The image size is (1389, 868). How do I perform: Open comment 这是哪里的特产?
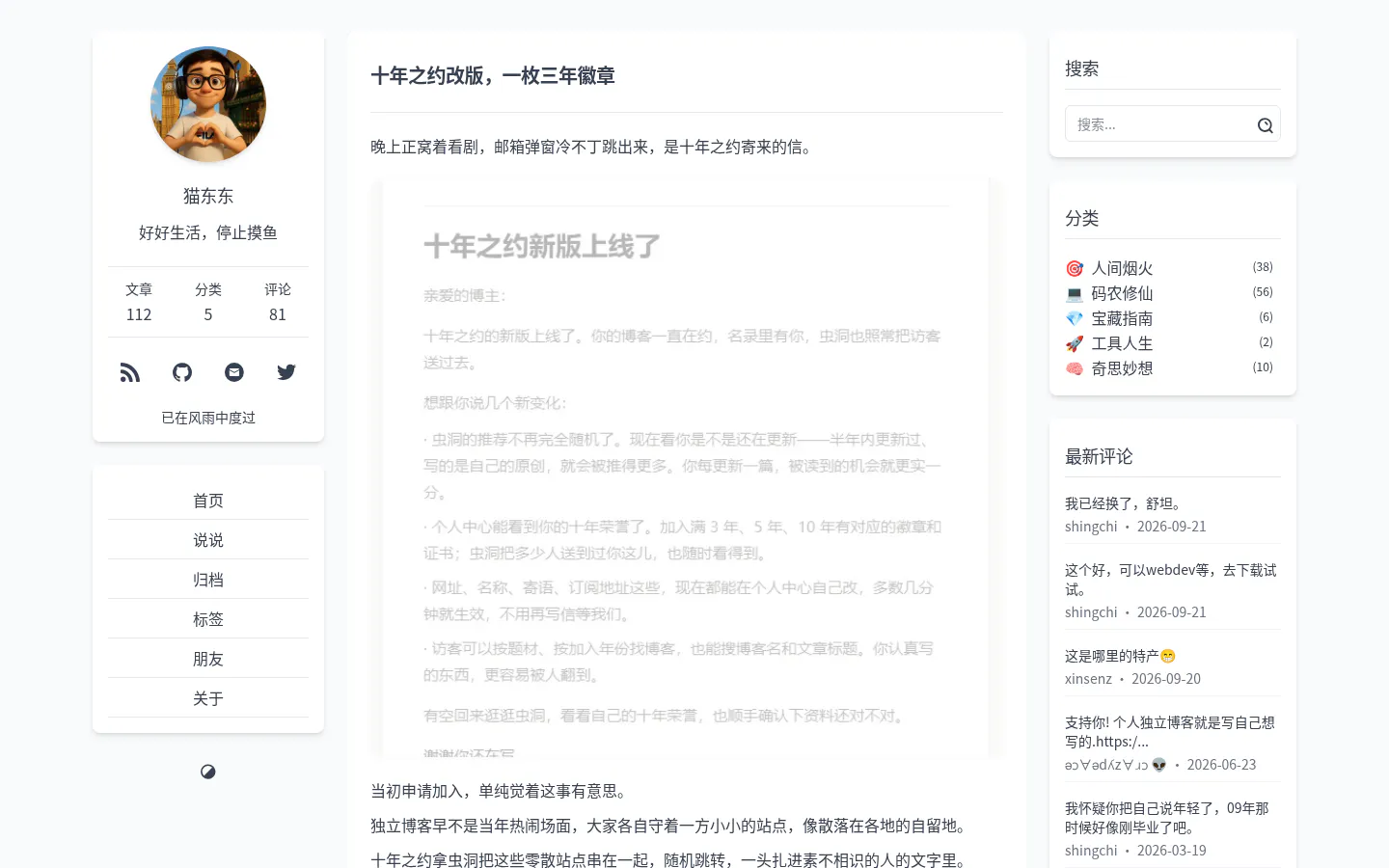point(1121,656)
